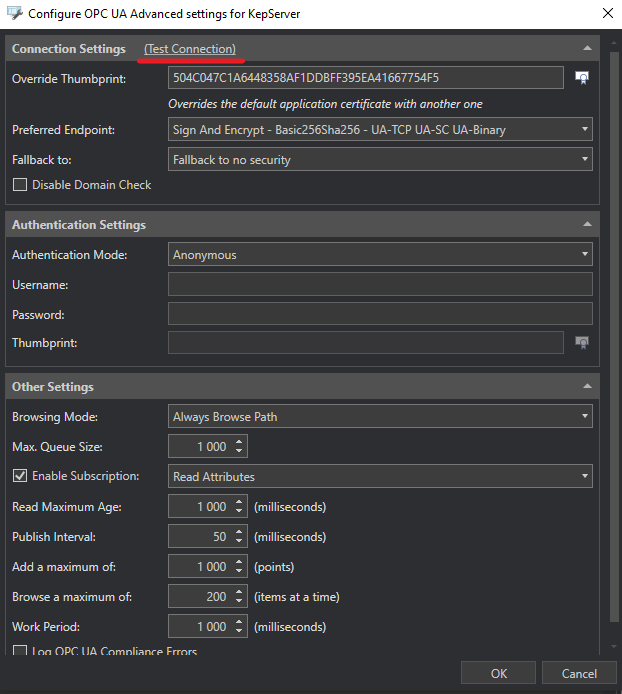The width and height of the screenshot is (622, 694).
Task: Decrease Add a maximum of points
Action: point(239,571)
